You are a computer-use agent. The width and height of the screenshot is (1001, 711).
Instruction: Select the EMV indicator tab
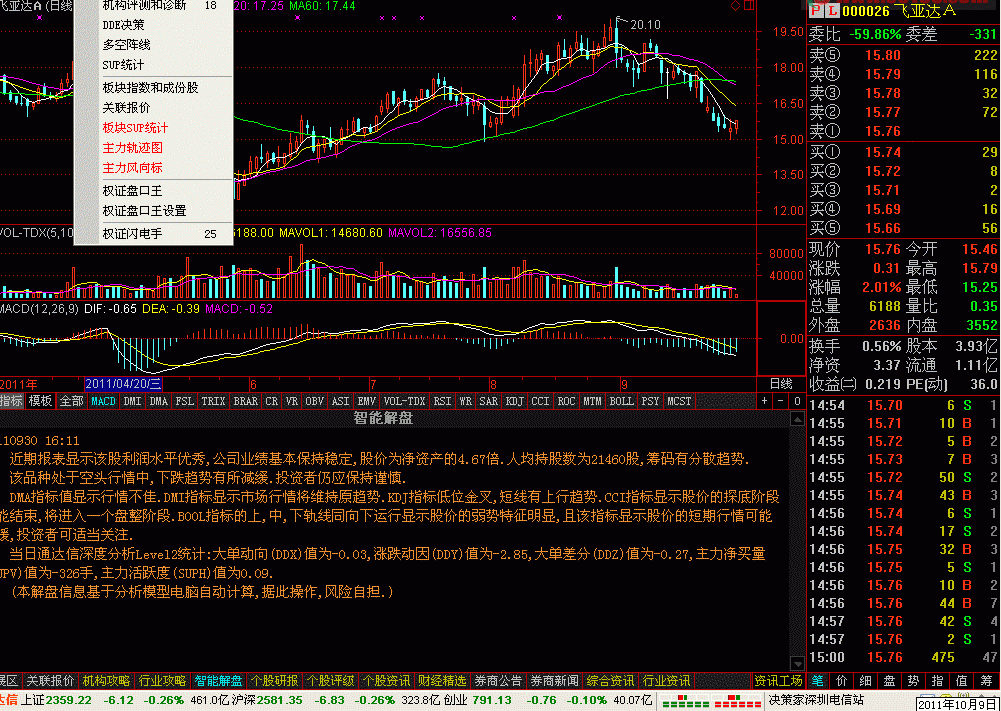[x=366, y=401]
